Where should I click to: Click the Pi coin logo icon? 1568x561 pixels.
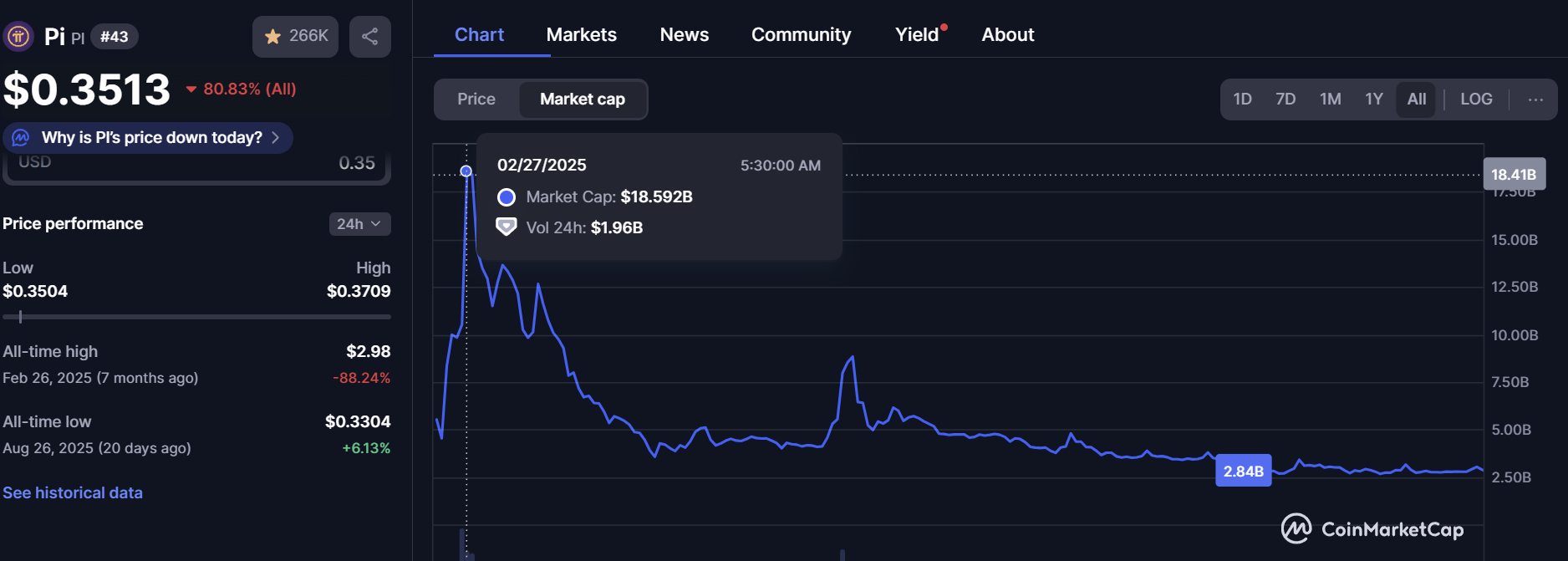[x=18, y=37]
